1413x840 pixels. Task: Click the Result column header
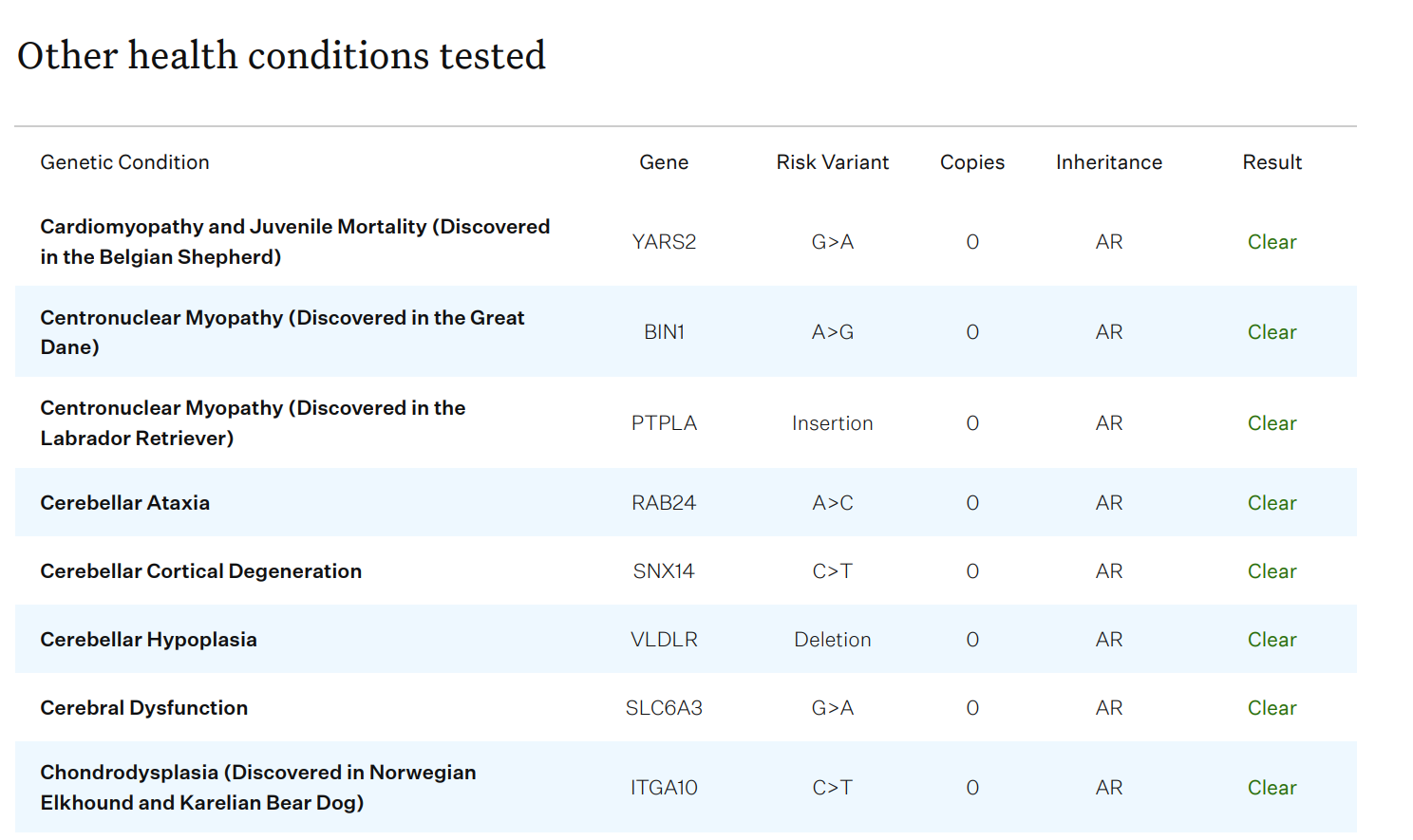[x=1272, y=162]
